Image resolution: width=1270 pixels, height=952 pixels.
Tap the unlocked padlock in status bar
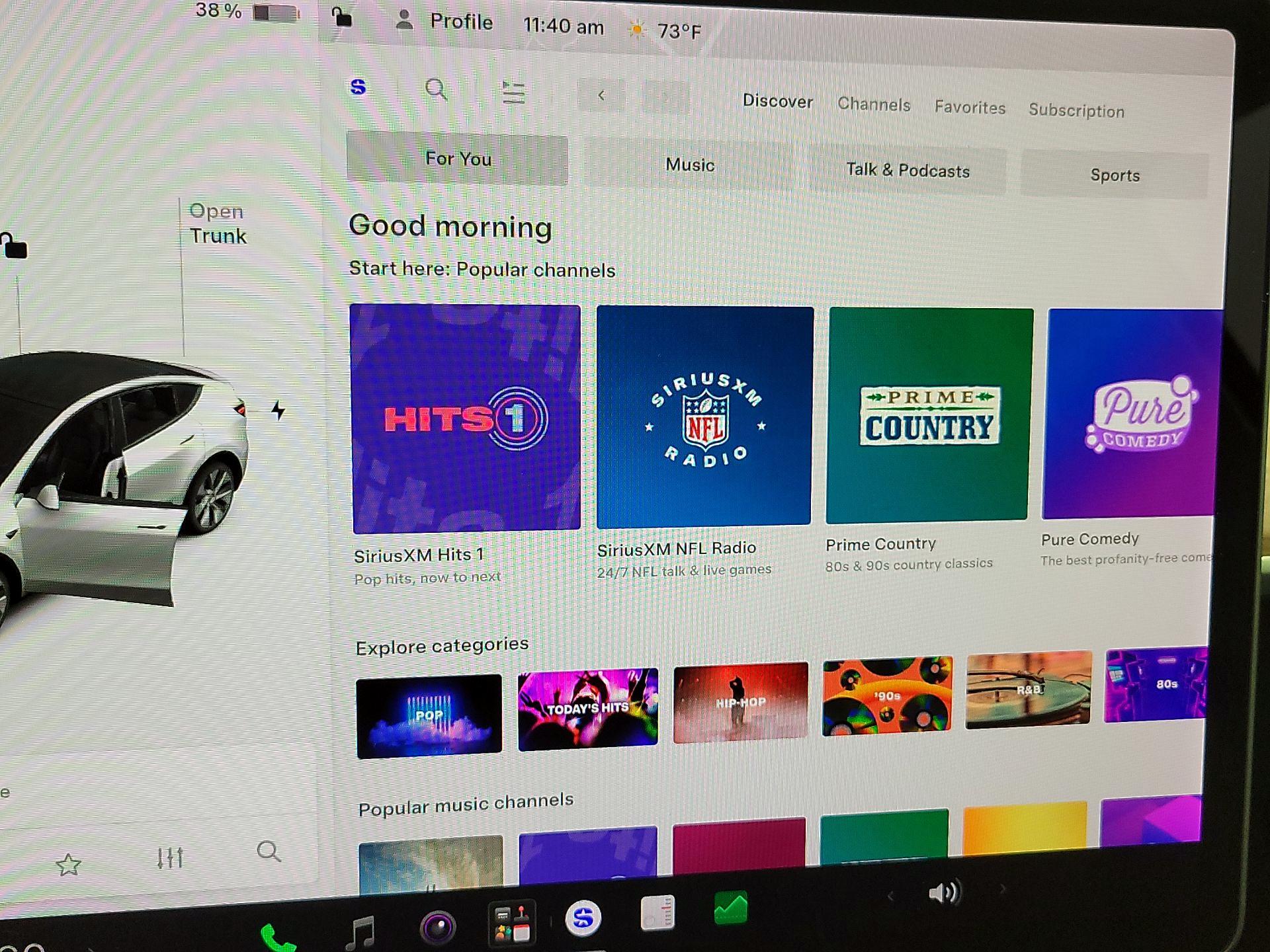341,17
